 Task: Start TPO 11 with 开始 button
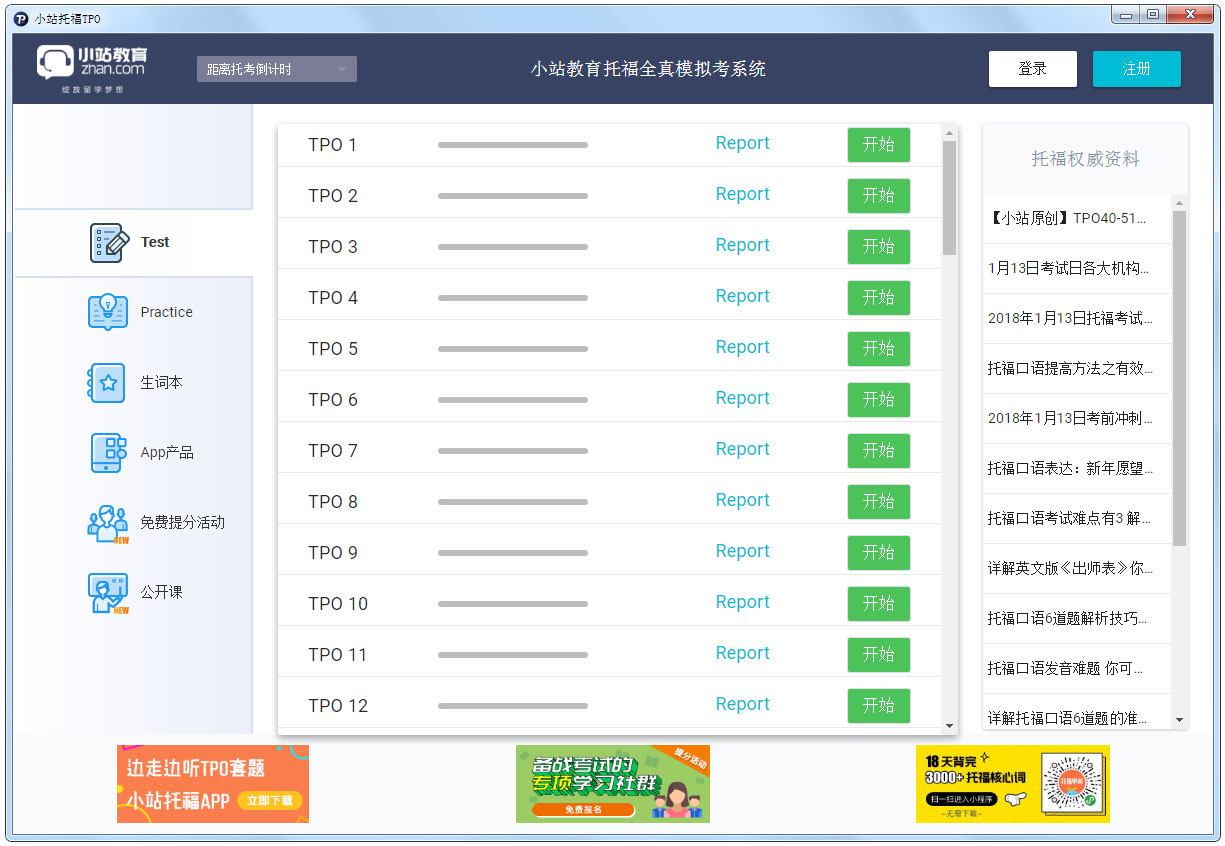point(879,655)
